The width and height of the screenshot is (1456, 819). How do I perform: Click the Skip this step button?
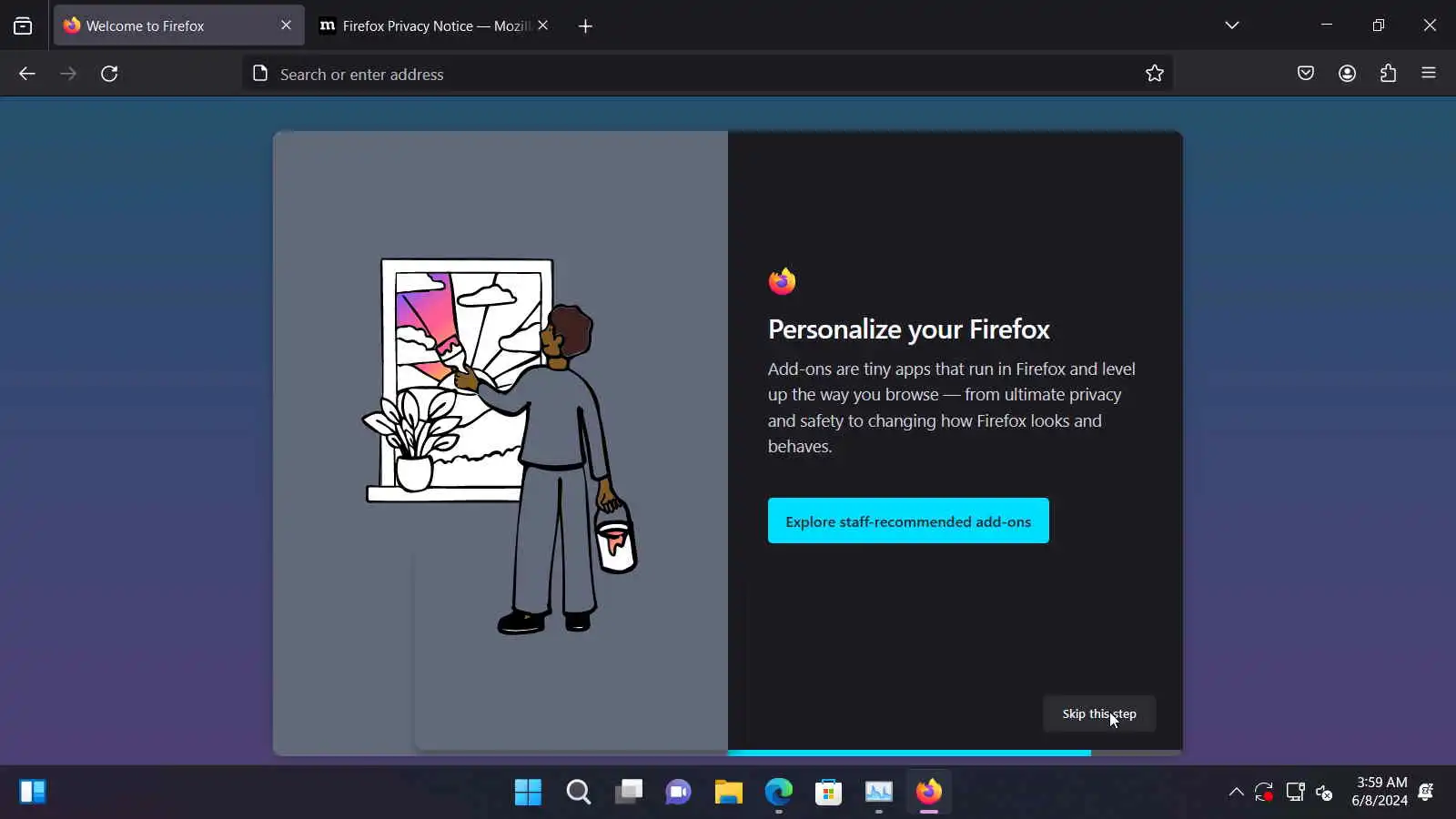click(x=1099, y=713)
